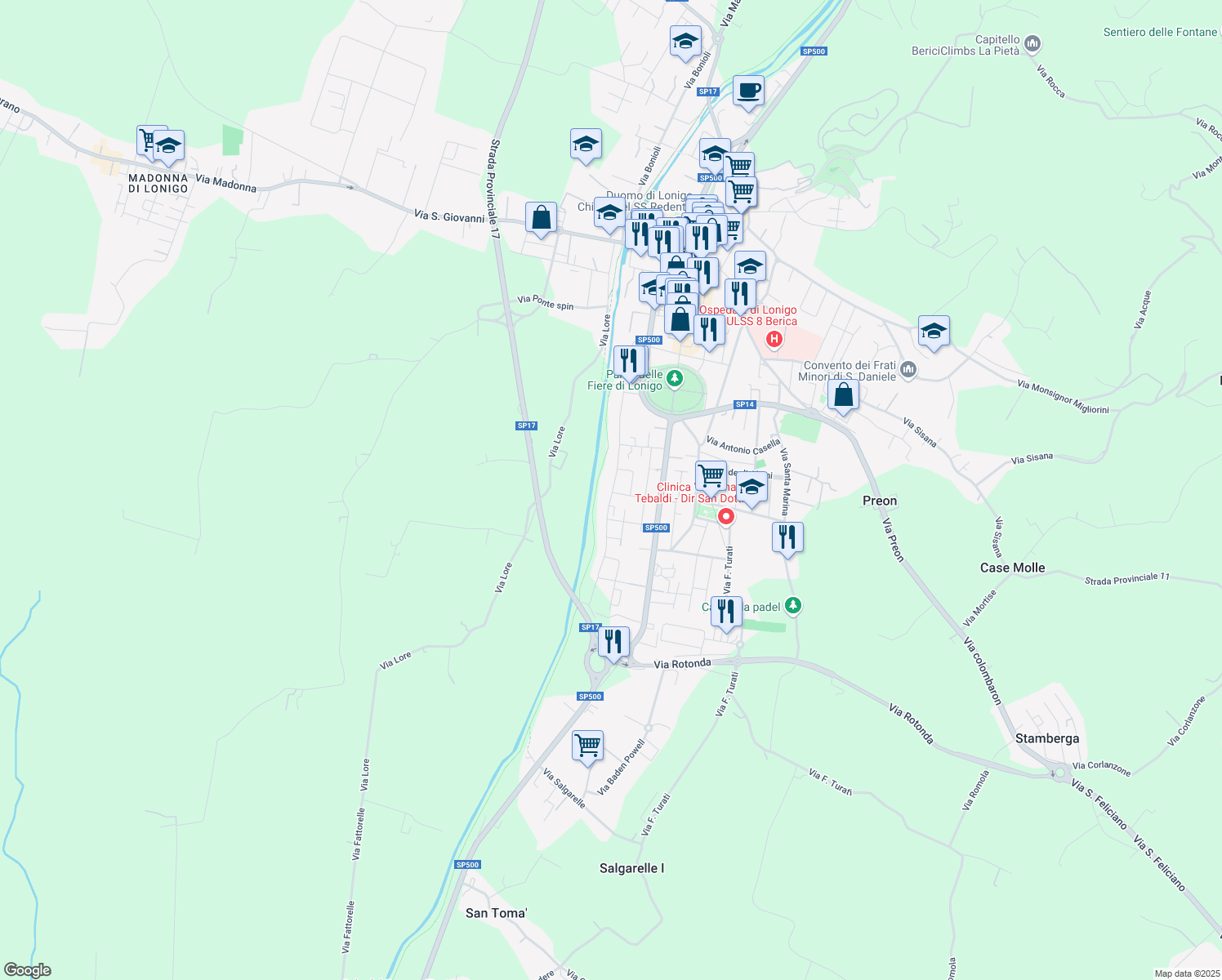Screen dimensions: 1222x980
Task: Click Campi da padel green park icon
Action: [792, 606]
